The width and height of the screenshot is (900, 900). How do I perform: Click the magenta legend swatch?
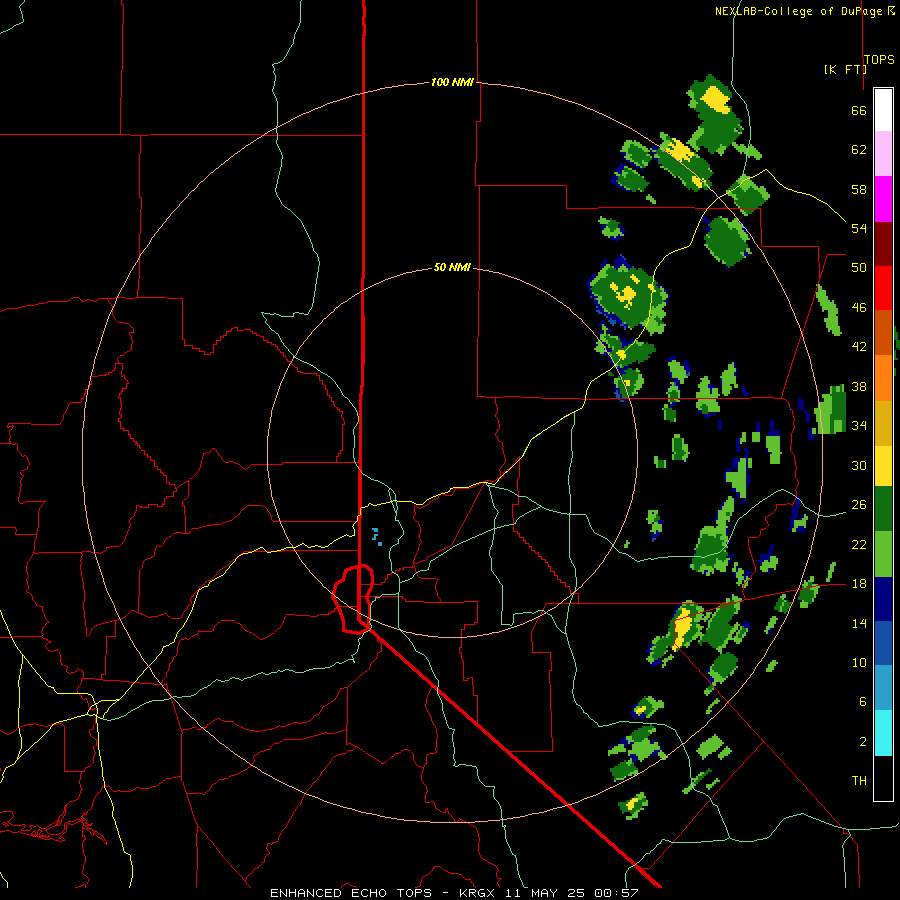pyautogui.click(x=883, y=199)
